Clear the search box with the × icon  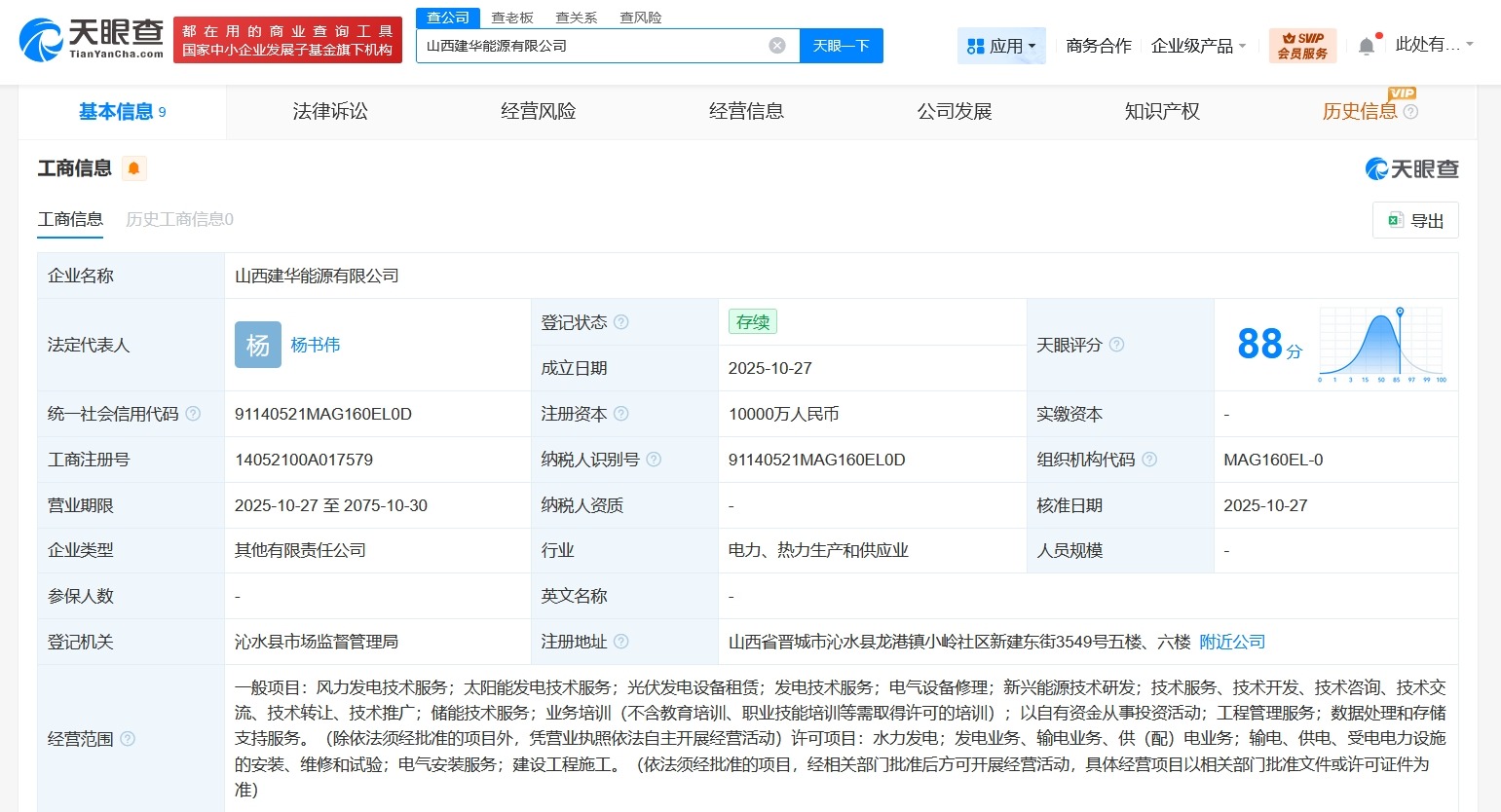tap(776, 45)
